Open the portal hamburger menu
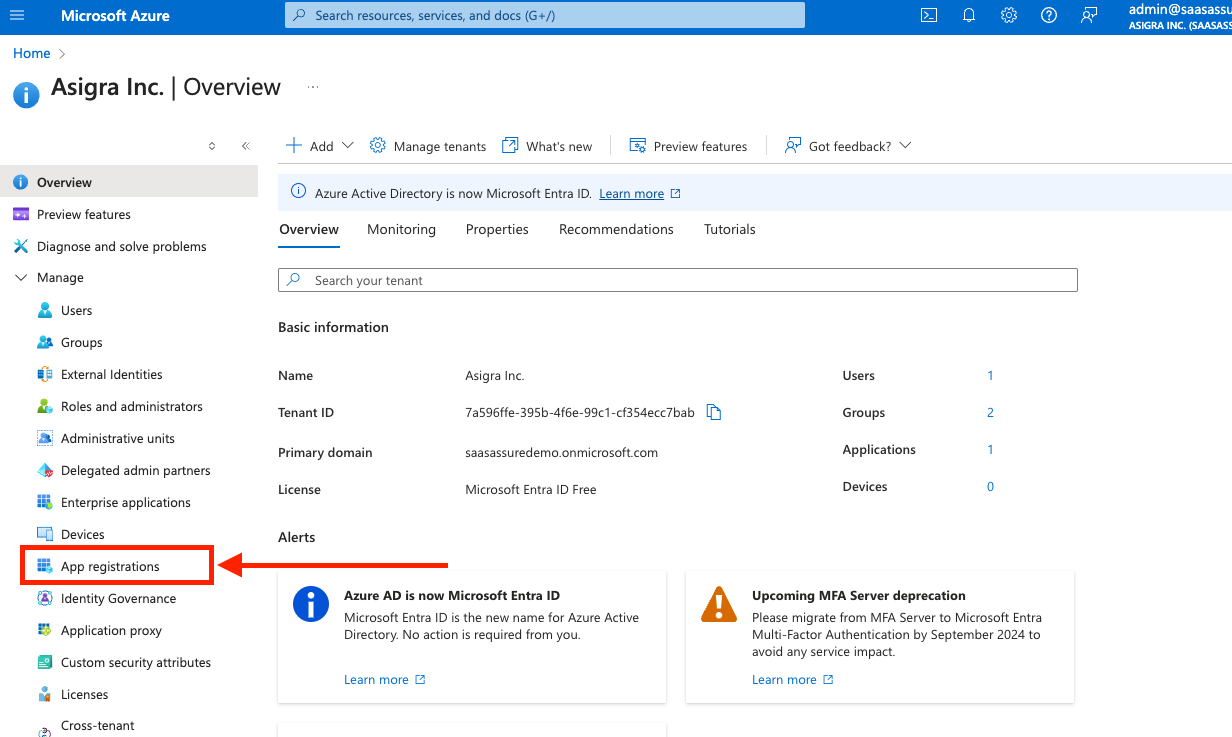This screenshot has width=1232, height=737. pyautogui.click(x=16, y=15)
